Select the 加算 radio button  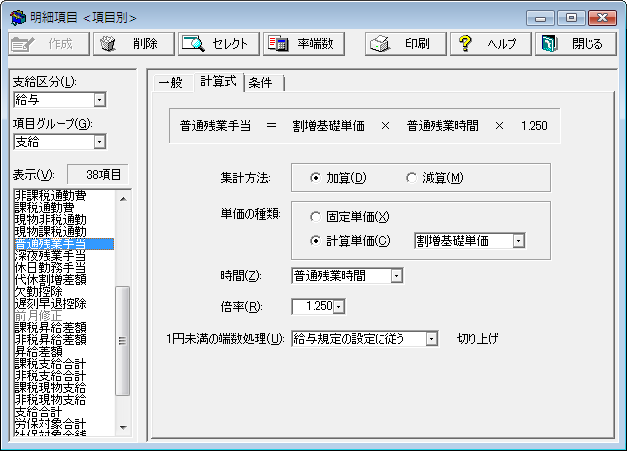coord(316,178)
